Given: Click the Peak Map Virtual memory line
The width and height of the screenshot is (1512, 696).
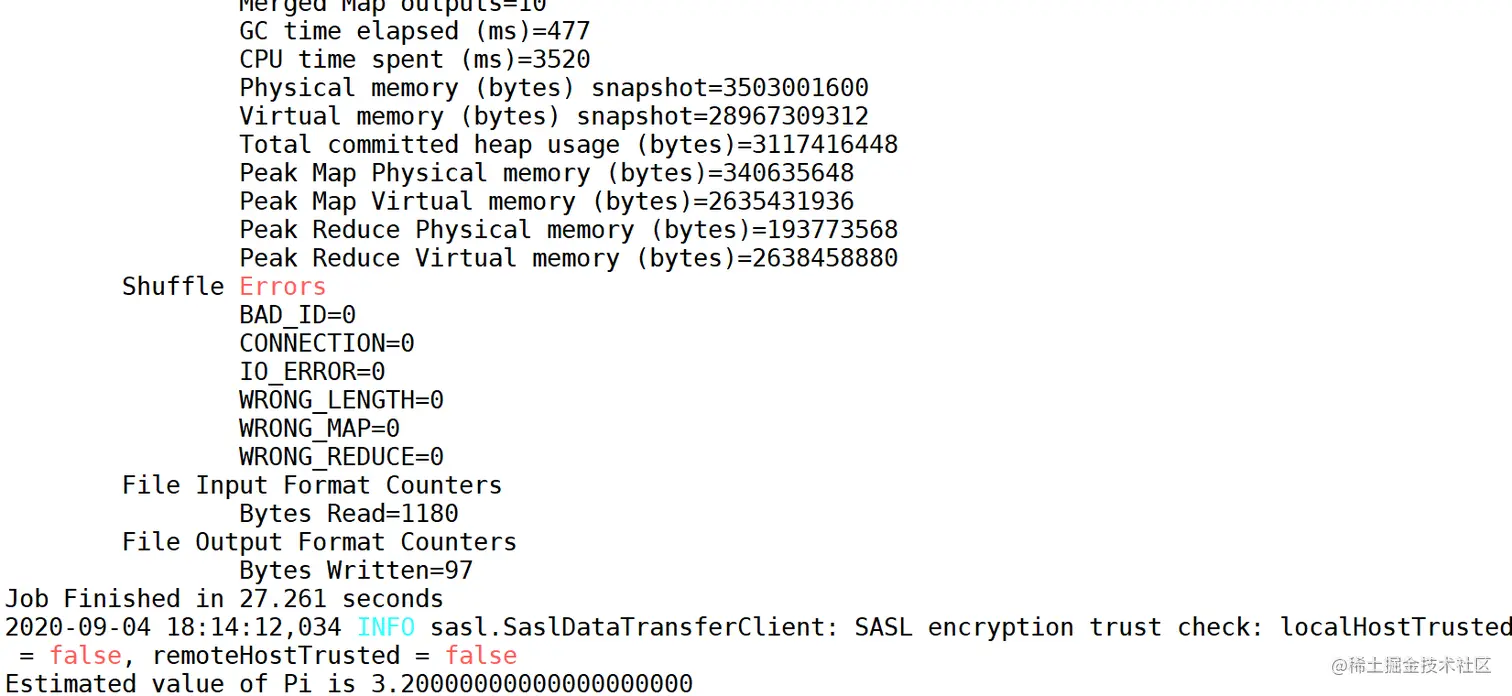Looking at the screenshot, I should 546,201.
